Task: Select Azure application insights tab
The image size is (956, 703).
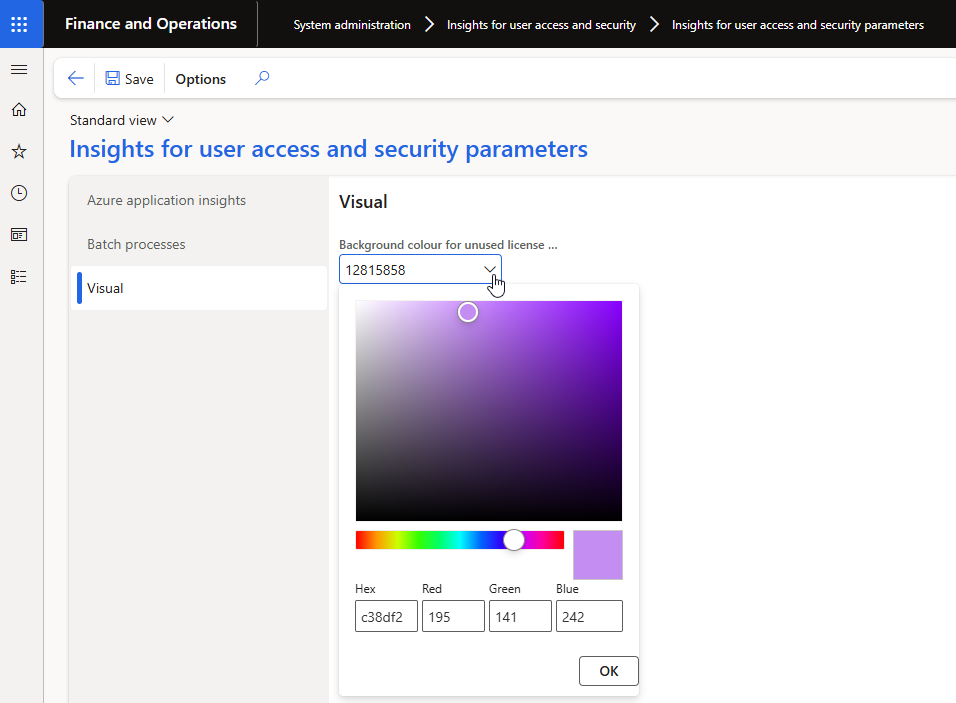Action: tap(166, 200)
